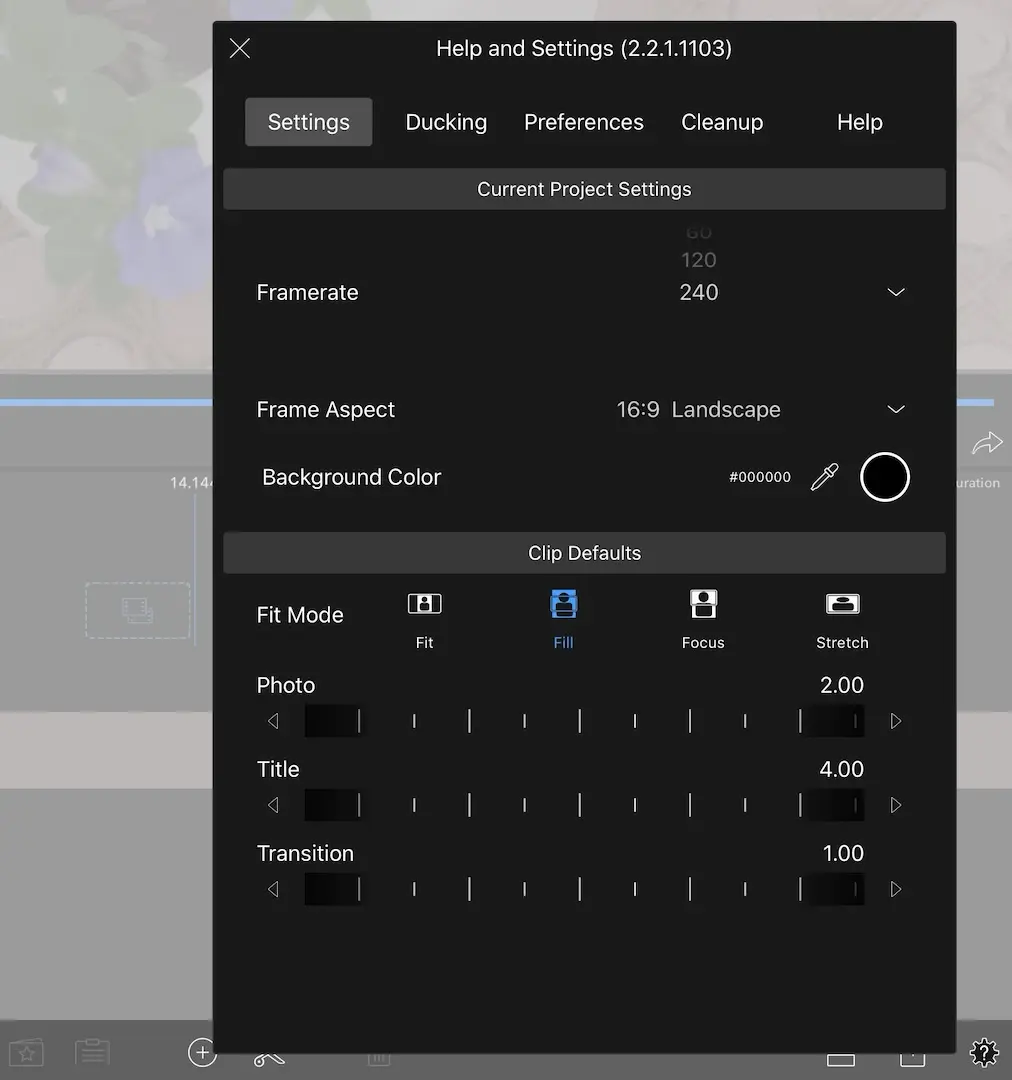Activate the background color eyedropper
1012x1080 pixels.
[824, 477]
